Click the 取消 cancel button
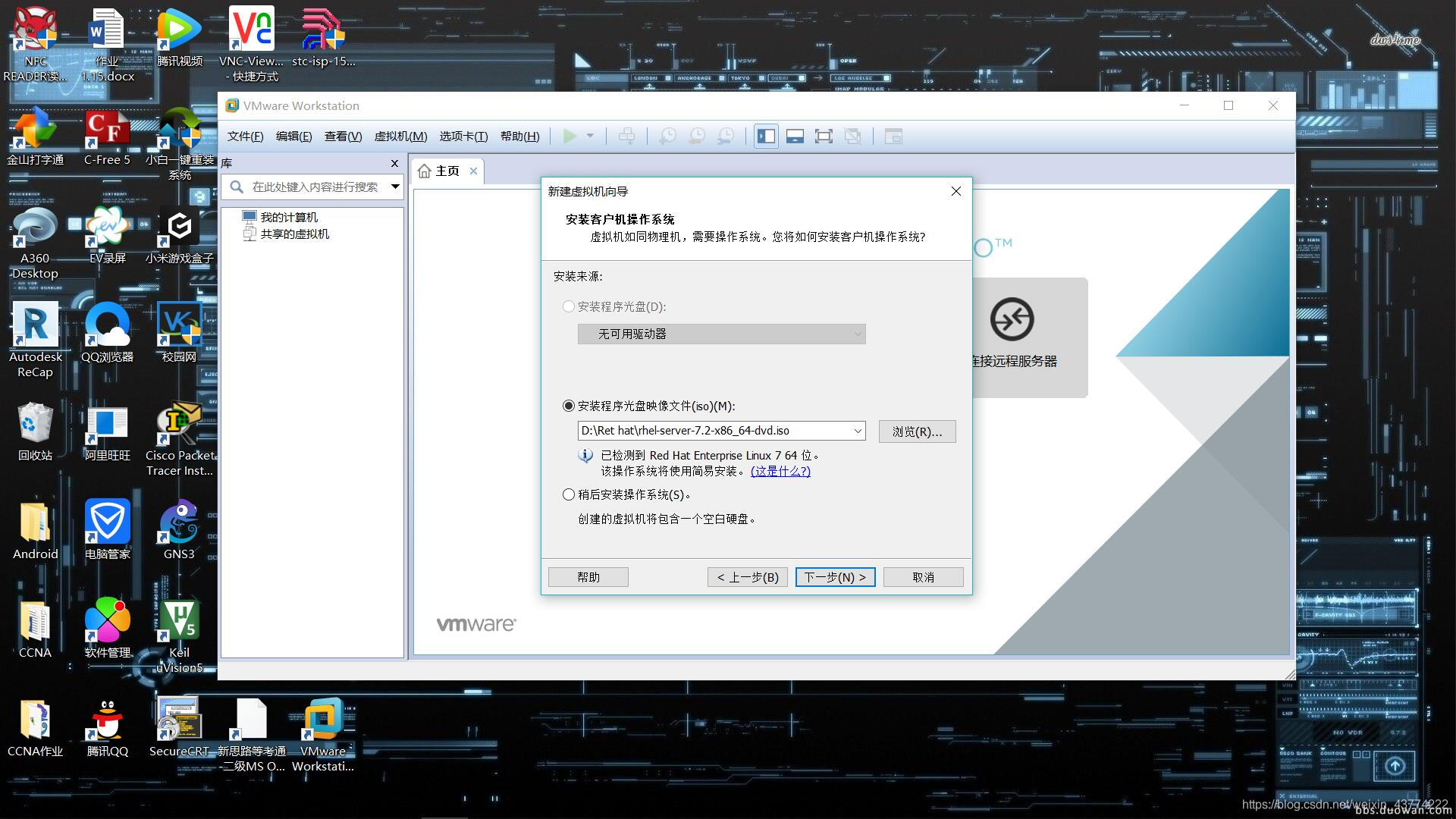The image size is (1456, 819). [x=923, y=577]
